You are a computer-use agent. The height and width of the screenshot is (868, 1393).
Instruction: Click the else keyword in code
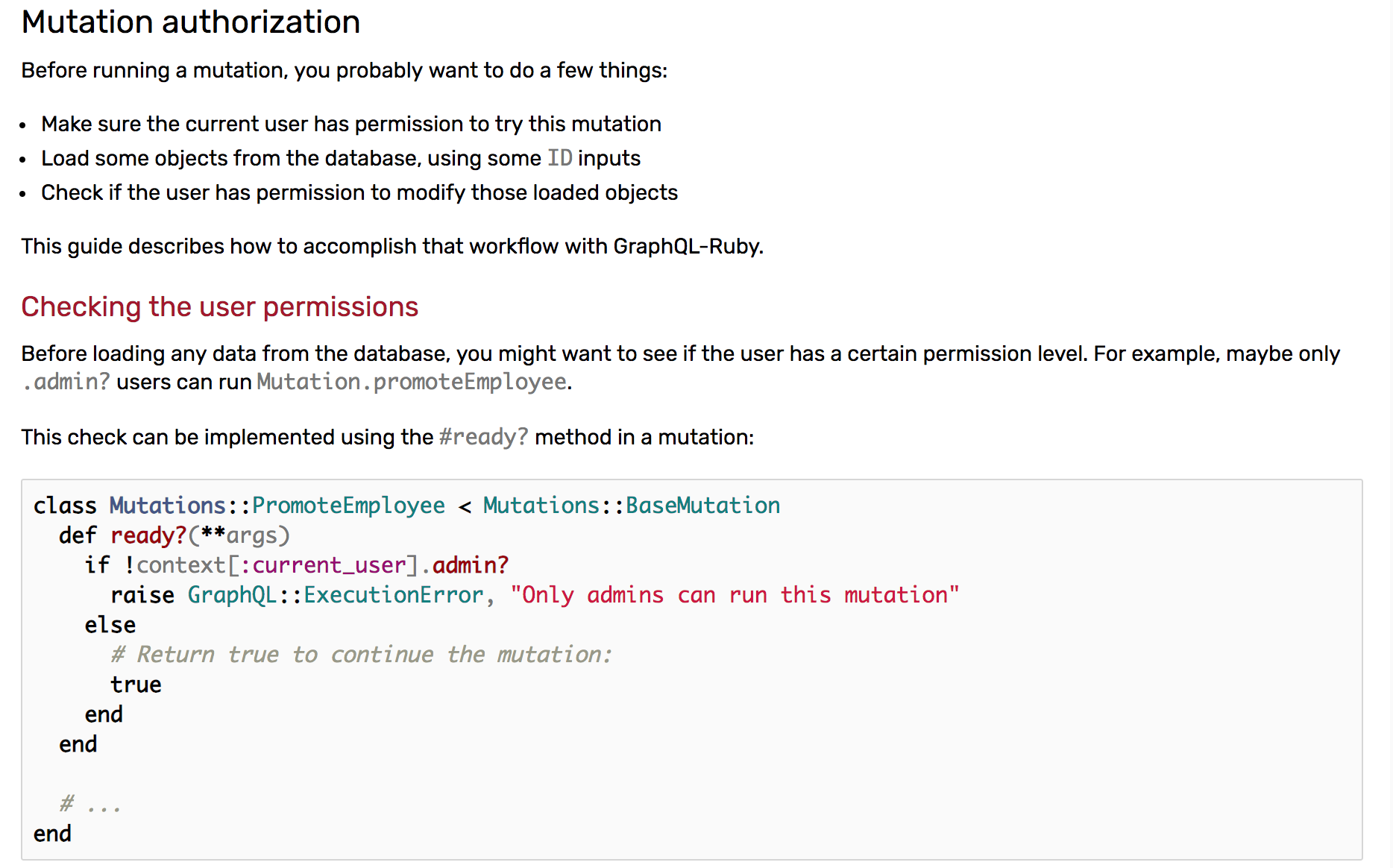110,625
